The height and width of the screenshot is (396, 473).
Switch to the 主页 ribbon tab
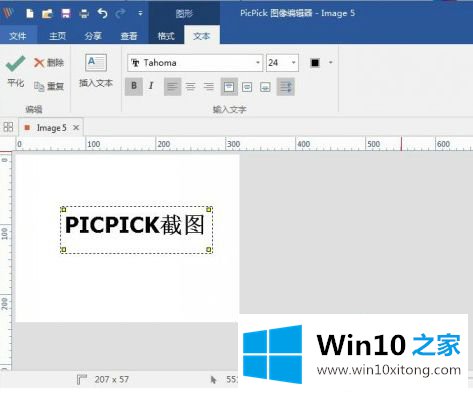pyautogui.click(x=57, y=36)
